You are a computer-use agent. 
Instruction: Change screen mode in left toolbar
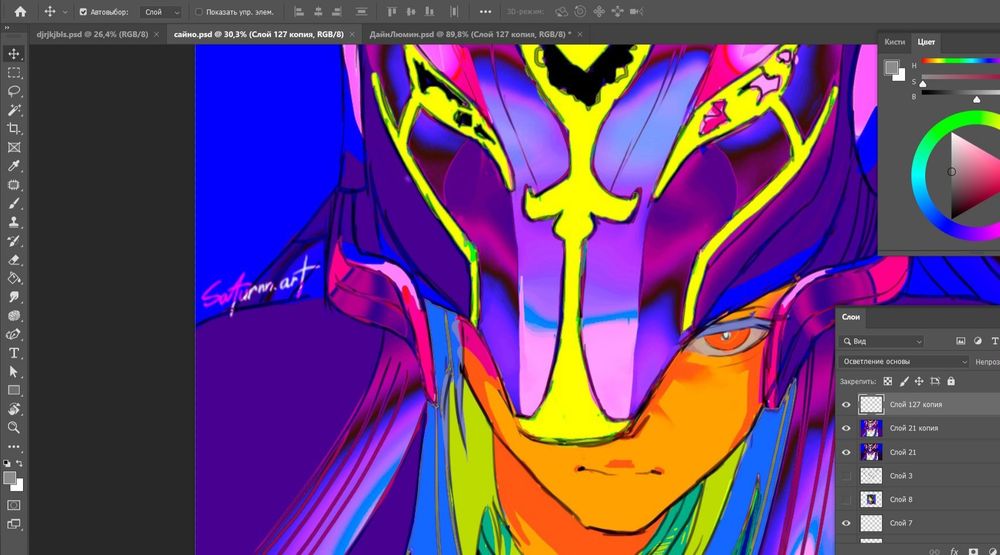click(x=14, y=524)
